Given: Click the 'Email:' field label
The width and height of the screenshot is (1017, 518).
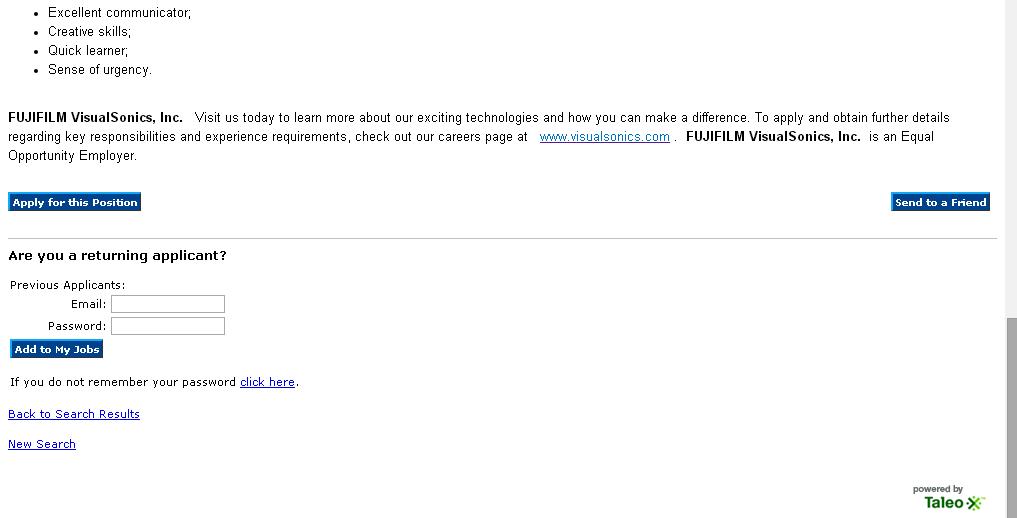Looking at the screenshot, I should click(x=88, y=304).
